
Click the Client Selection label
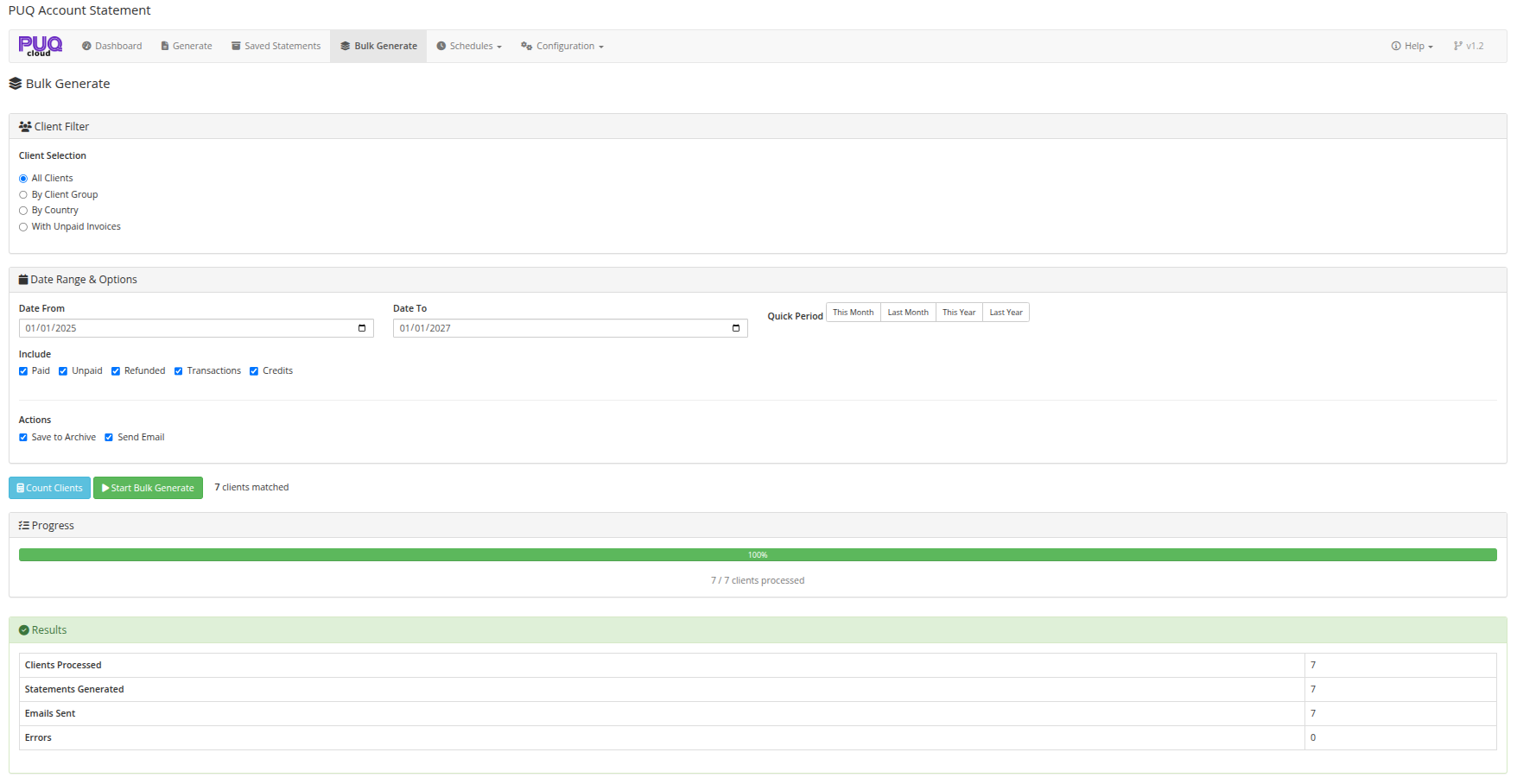click(53, 156)
